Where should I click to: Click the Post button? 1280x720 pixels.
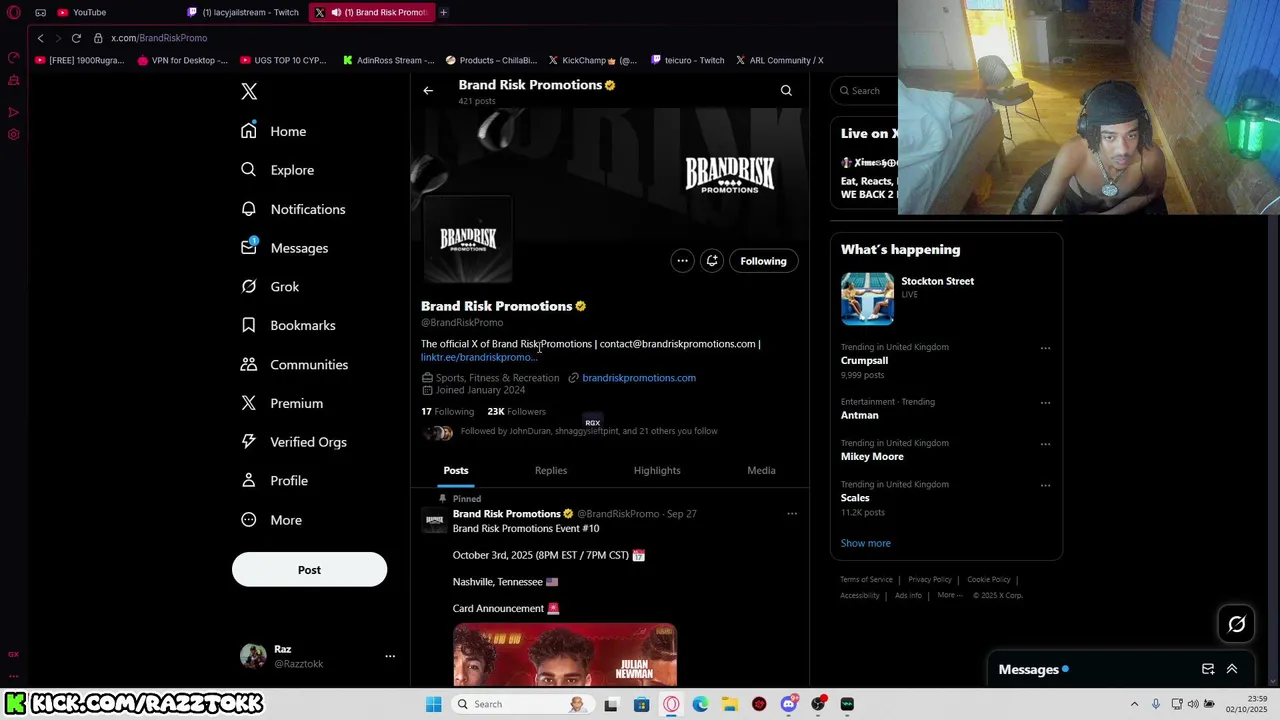tap(309, 570)
